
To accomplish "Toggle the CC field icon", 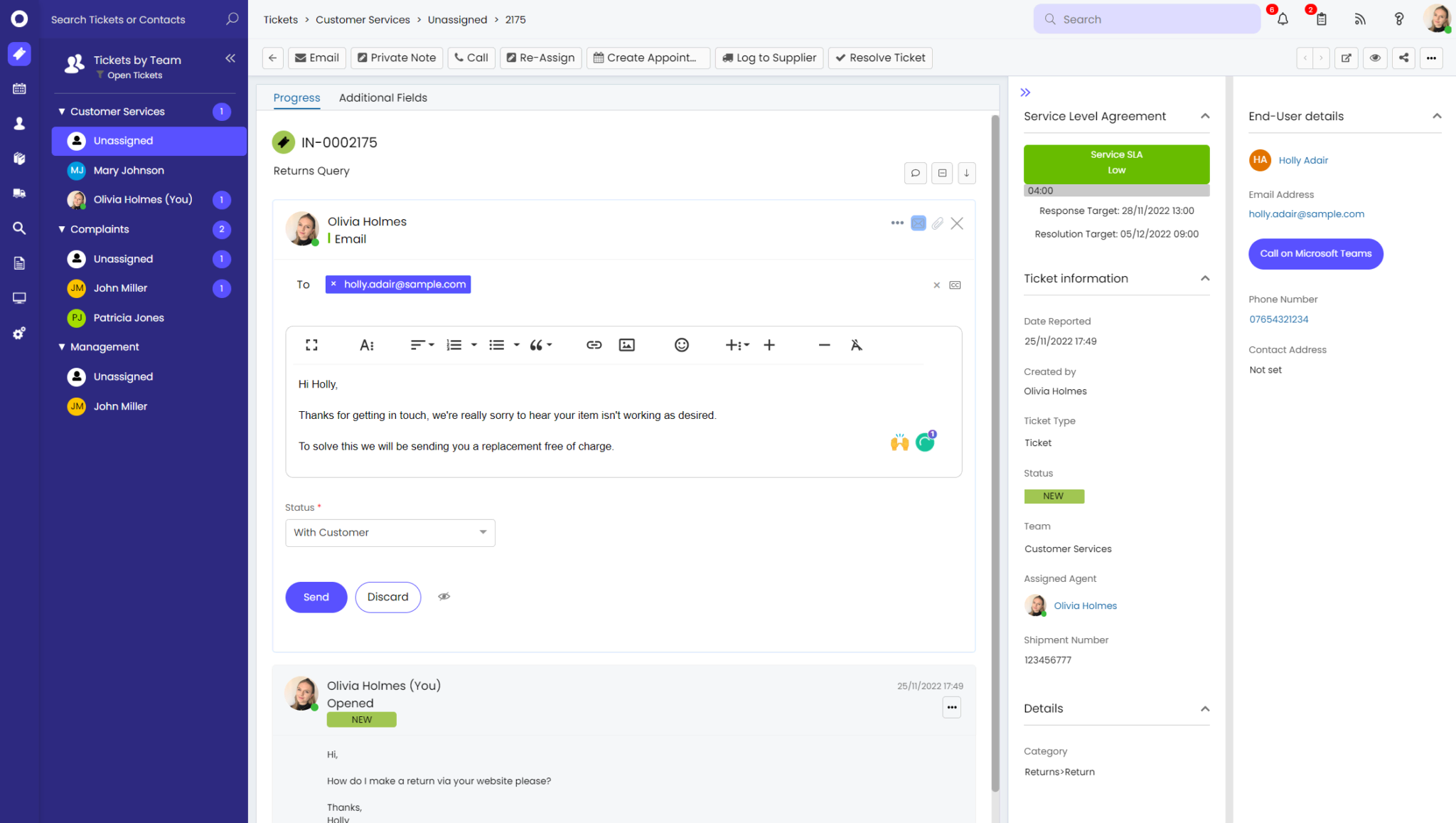I will [955, 285].
